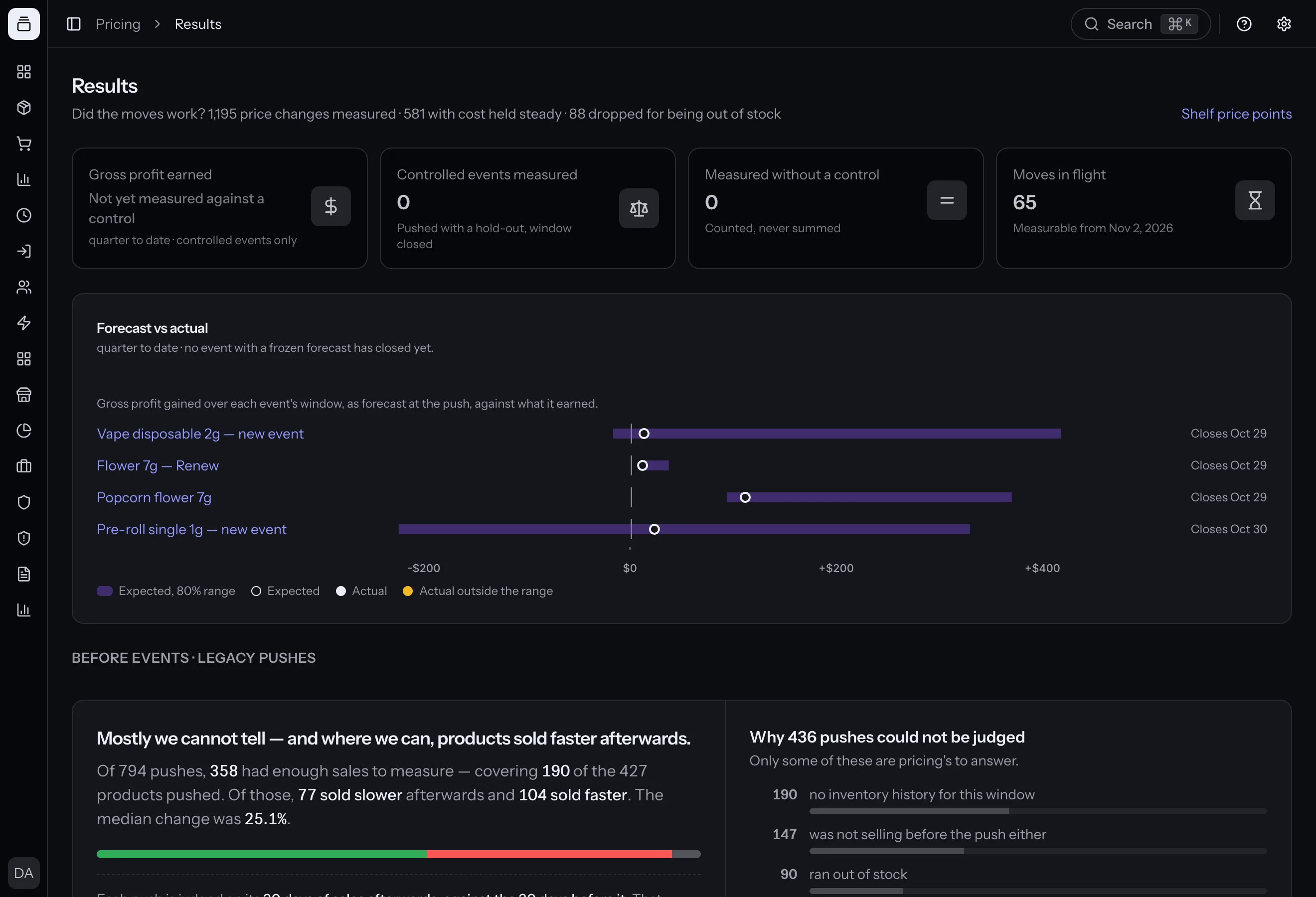Open settings gear icon in top bar

[1284, 24]
